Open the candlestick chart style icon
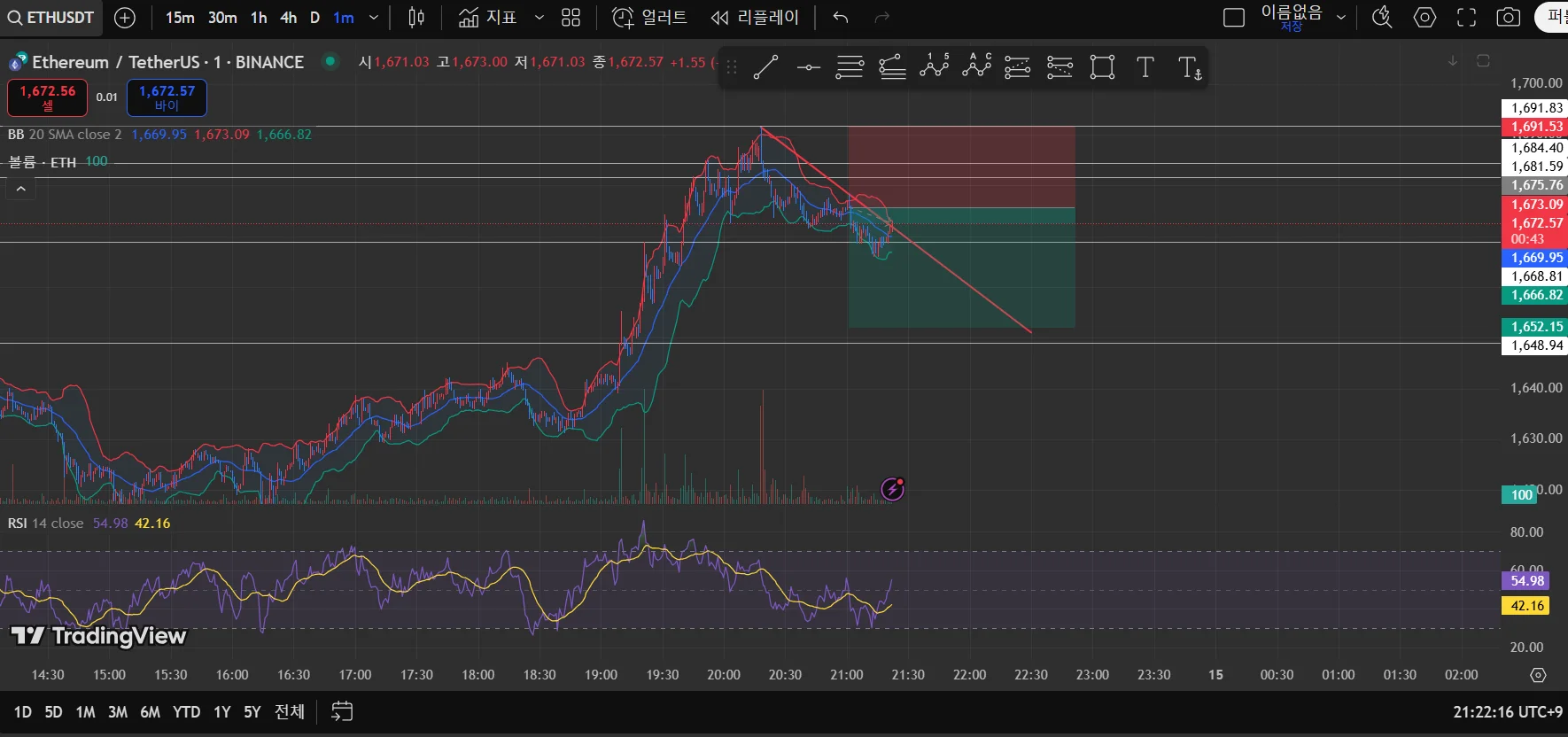The height and width of the screenshot is (737, 1568). pyautogui.click(x=416, y=17)
